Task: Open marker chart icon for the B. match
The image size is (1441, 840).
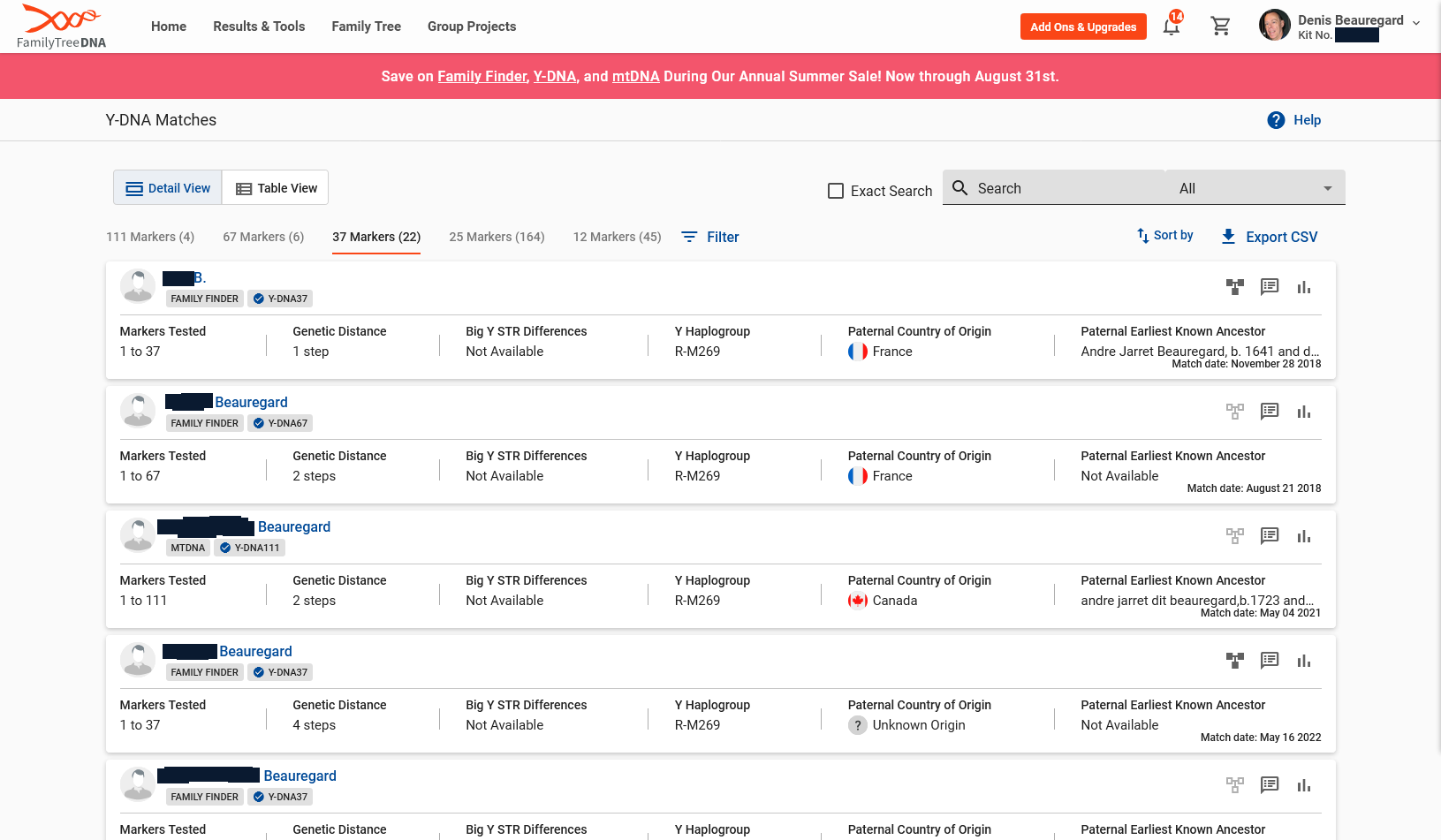Action: click(1304, 286)
